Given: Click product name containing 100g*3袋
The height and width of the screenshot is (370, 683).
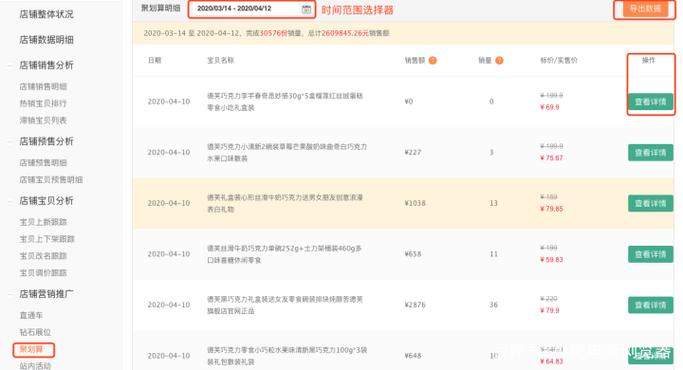Looking at the screenshot, I should pos(287,356).
